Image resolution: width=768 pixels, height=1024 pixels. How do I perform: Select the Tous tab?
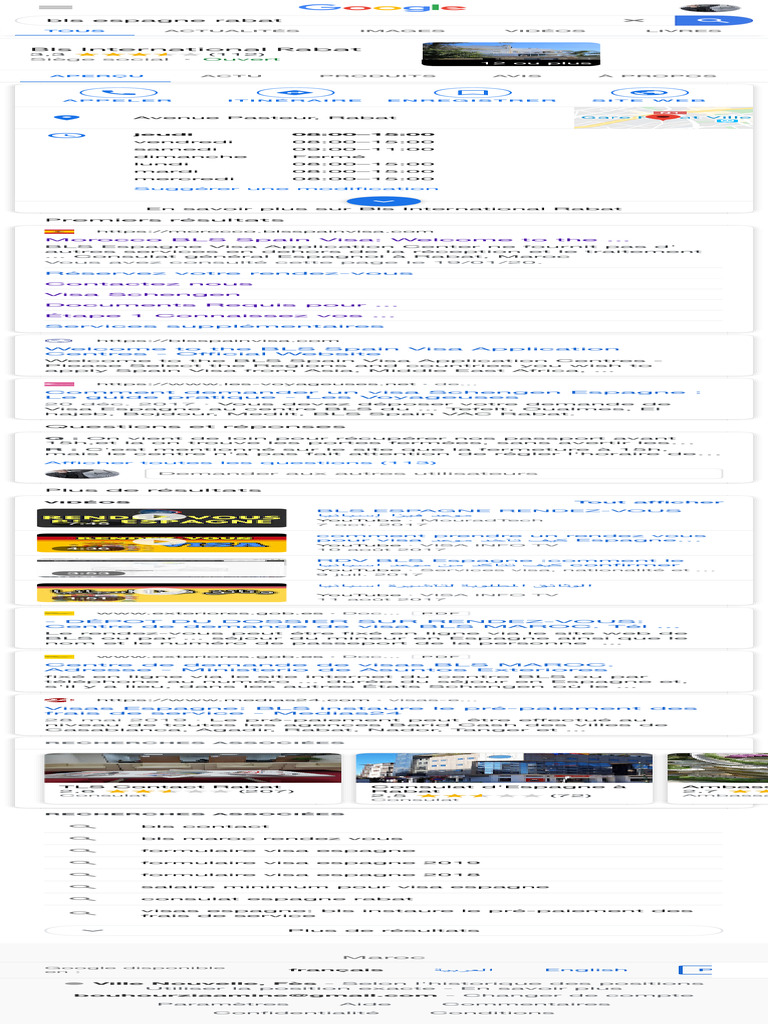click(74, 31)
